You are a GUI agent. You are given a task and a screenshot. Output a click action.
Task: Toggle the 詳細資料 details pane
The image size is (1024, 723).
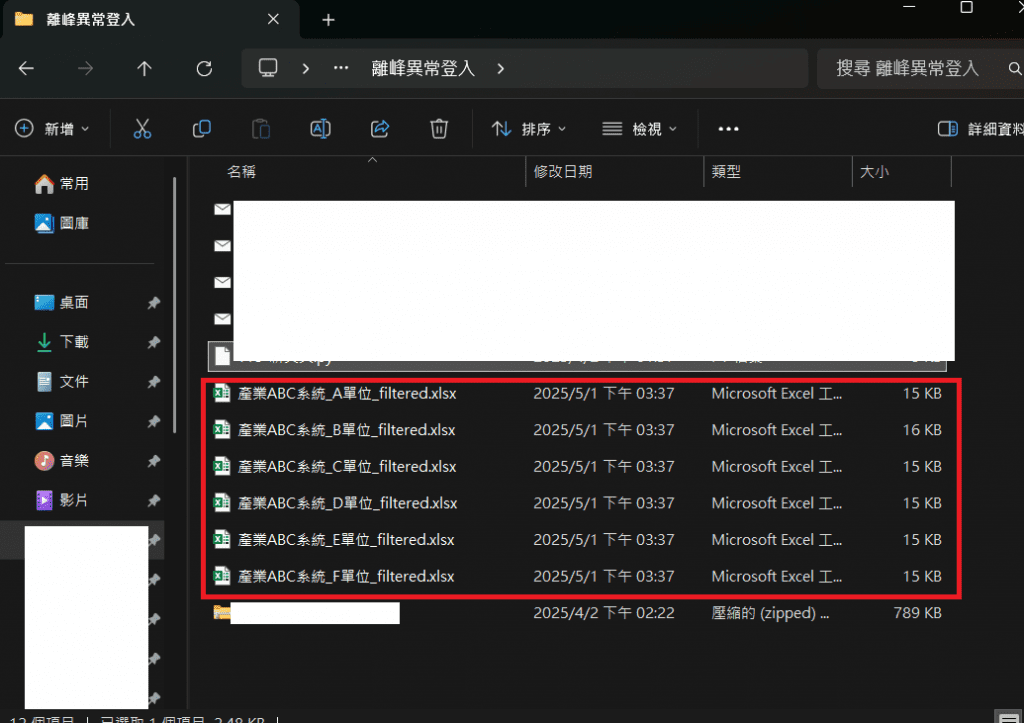coord(980,129)
